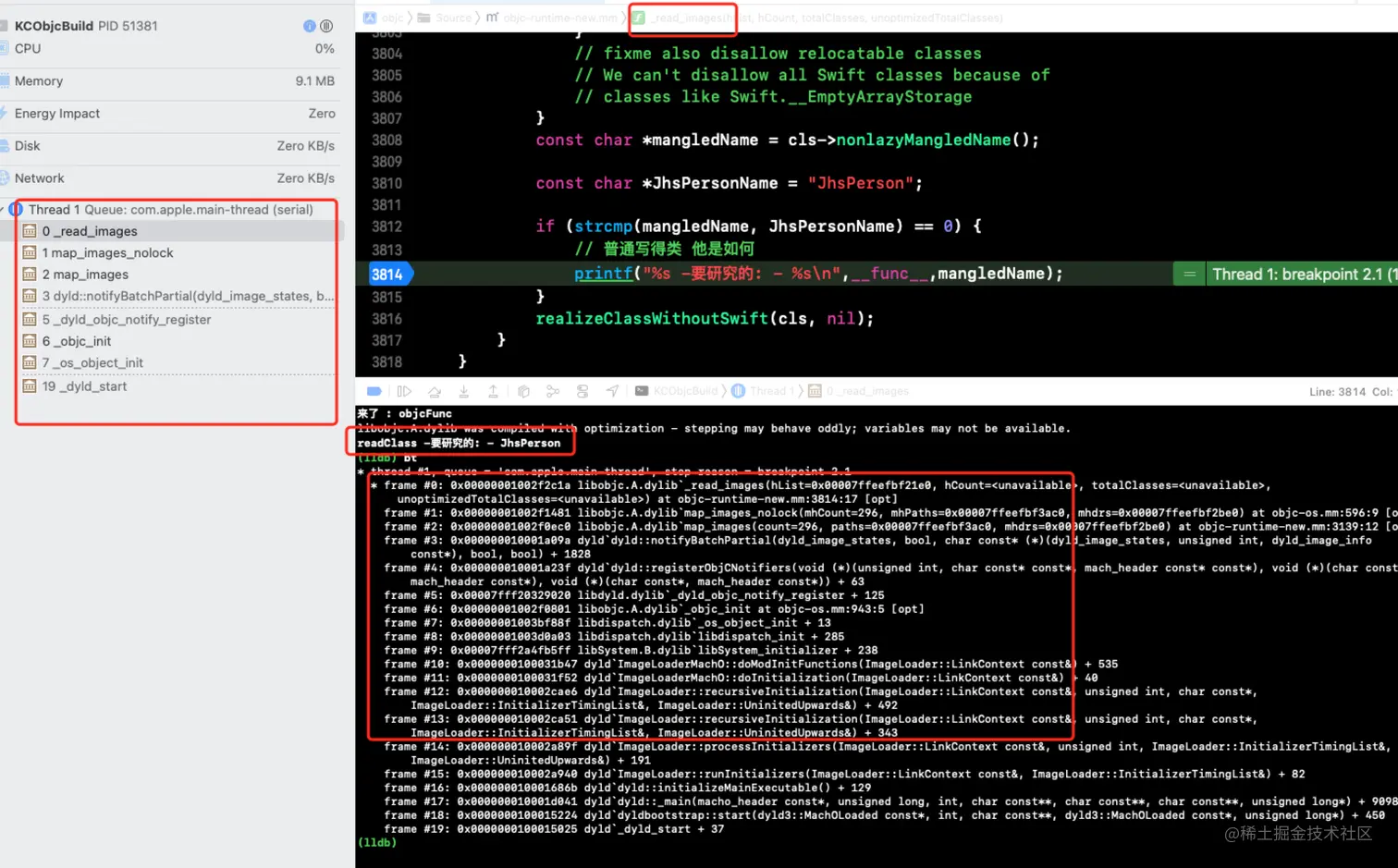Screen dimensions: 1398x868
Task: Open the Energy Impact gauge
Action: coord(171,114)
